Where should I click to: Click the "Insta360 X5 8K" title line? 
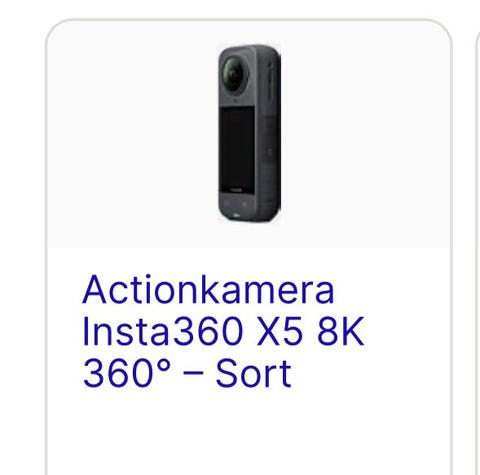tap(223, 331)
